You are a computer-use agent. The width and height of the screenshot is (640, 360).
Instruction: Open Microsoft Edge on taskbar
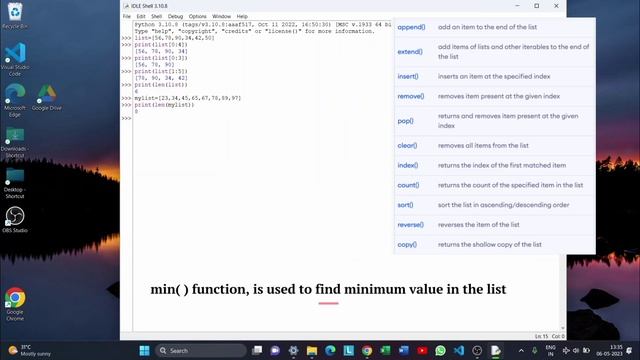coord(330,351)
